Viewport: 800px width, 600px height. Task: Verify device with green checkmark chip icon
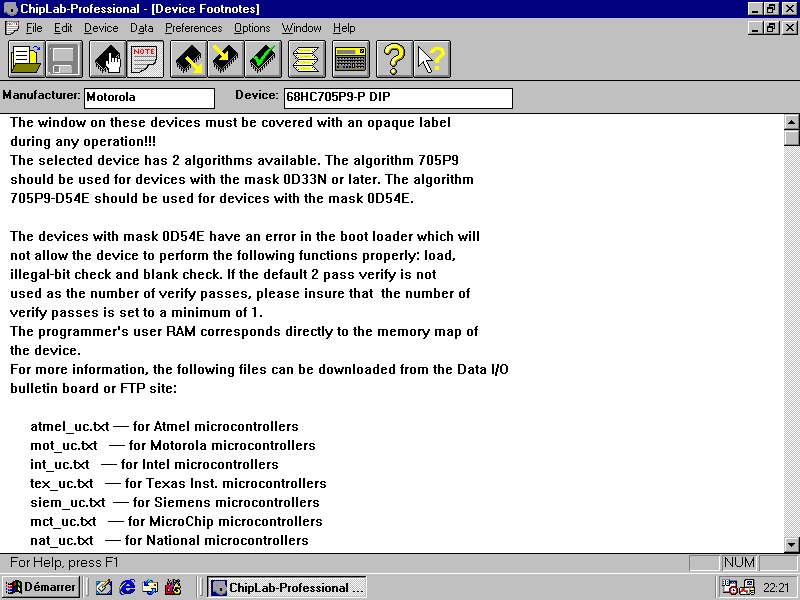point(263,59)
